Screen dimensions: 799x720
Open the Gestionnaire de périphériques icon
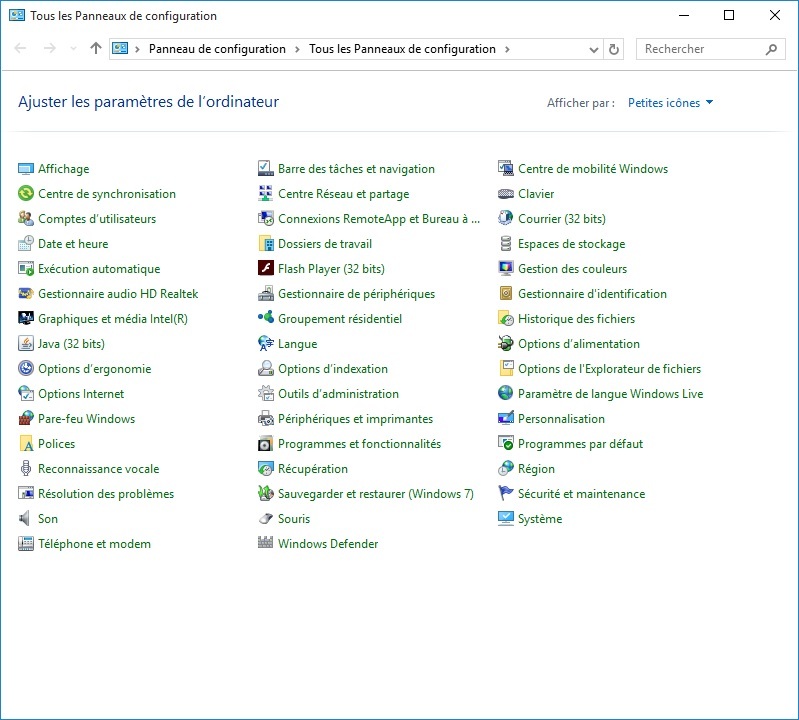[265, 294]
